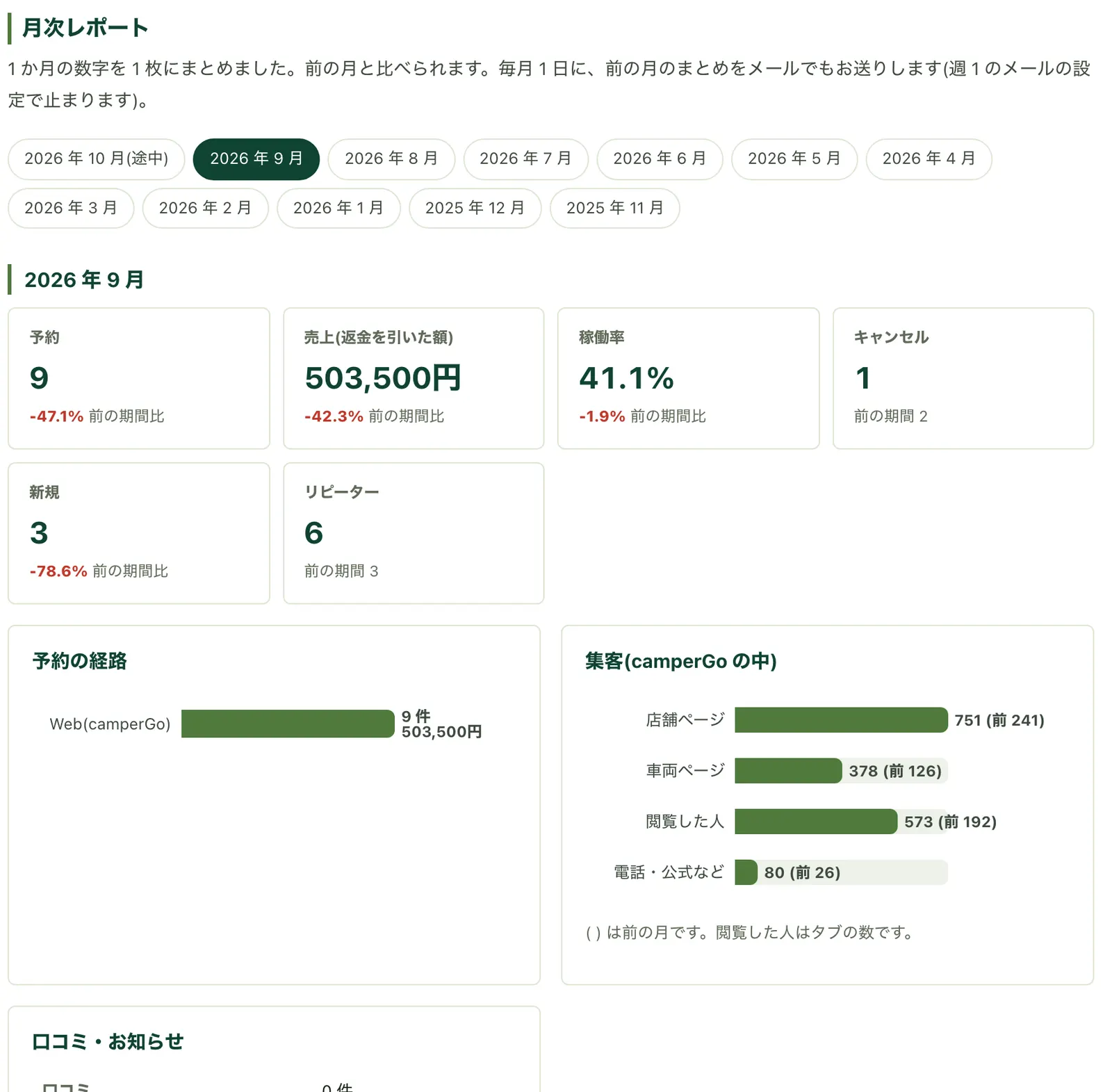This screenshot has width=1112, height=1092.
Task: Click the 予約 card value 9
Action: (x=39, y=378)
